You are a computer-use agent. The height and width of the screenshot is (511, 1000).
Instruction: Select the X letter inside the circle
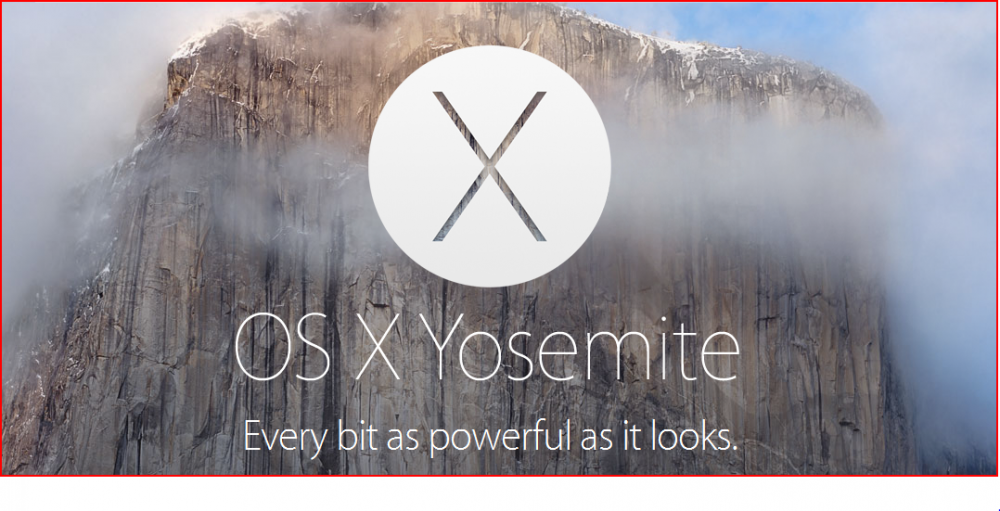click(x=489, y=167)
